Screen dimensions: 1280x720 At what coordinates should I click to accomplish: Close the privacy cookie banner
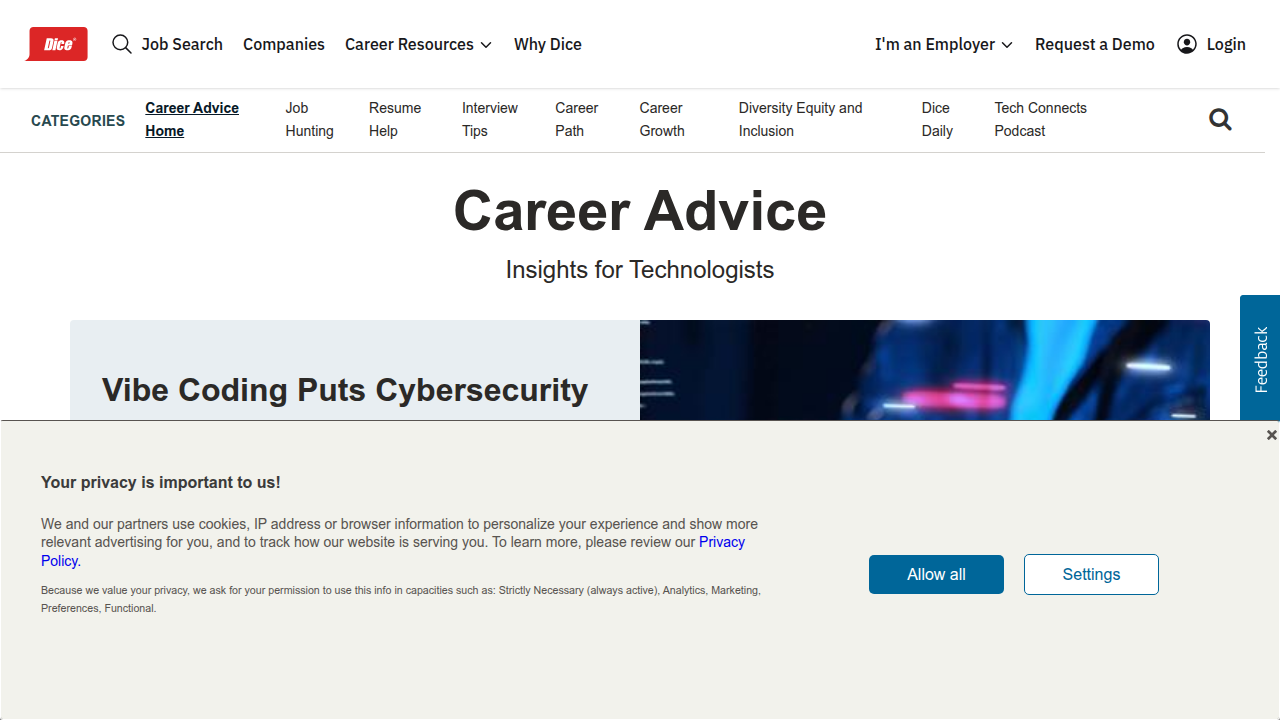[x=1271, y=435]
